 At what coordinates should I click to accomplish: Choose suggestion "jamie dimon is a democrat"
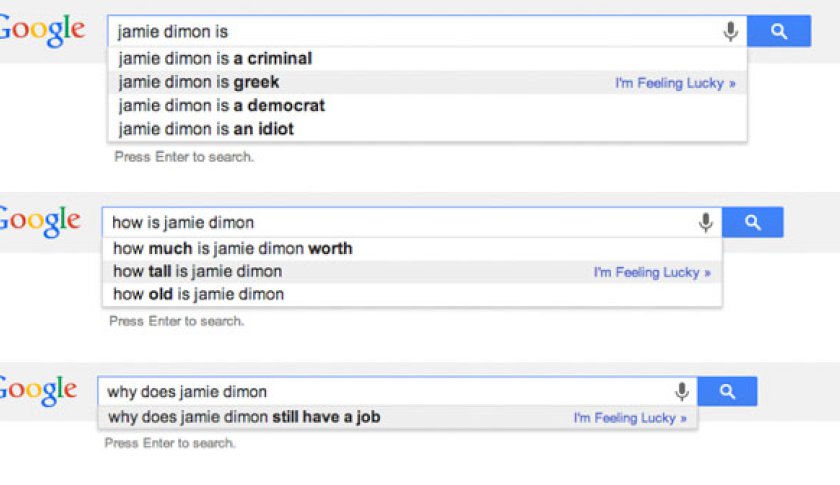pos(221,105)
